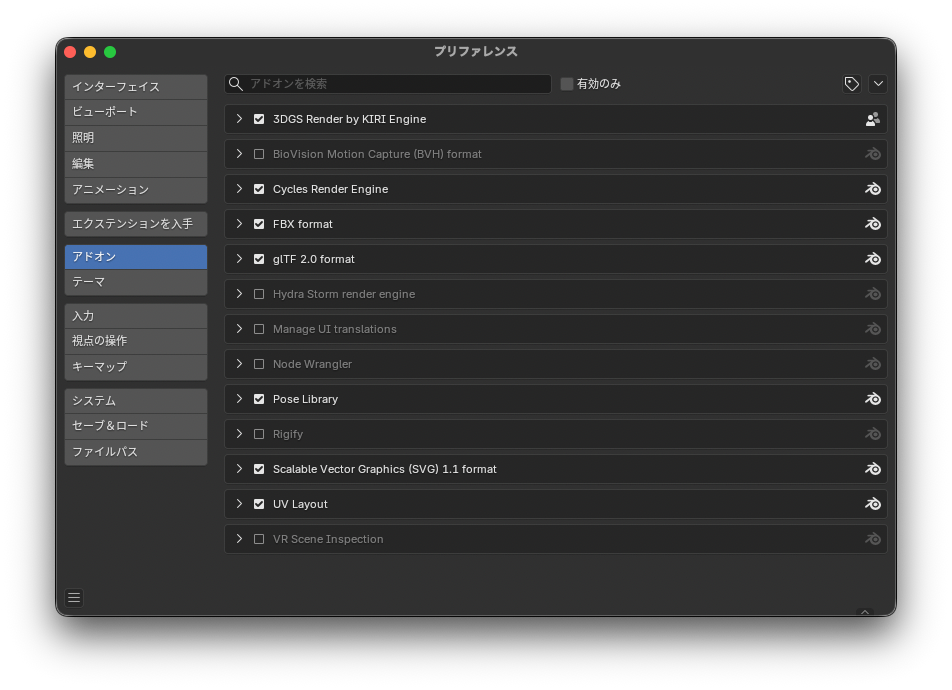
Task: Click the Blender logo icon on the Cycles Render Engine row
Action: (x=872, y=189)
